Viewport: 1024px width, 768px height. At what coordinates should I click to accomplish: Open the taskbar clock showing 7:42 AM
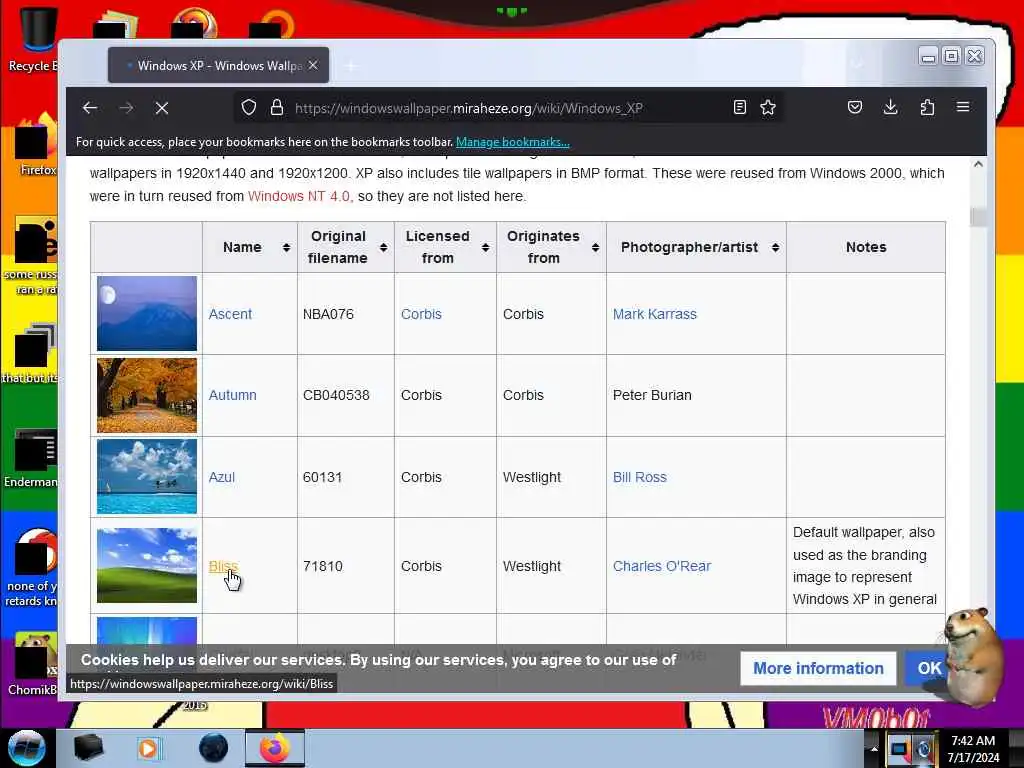coord(973,749)
